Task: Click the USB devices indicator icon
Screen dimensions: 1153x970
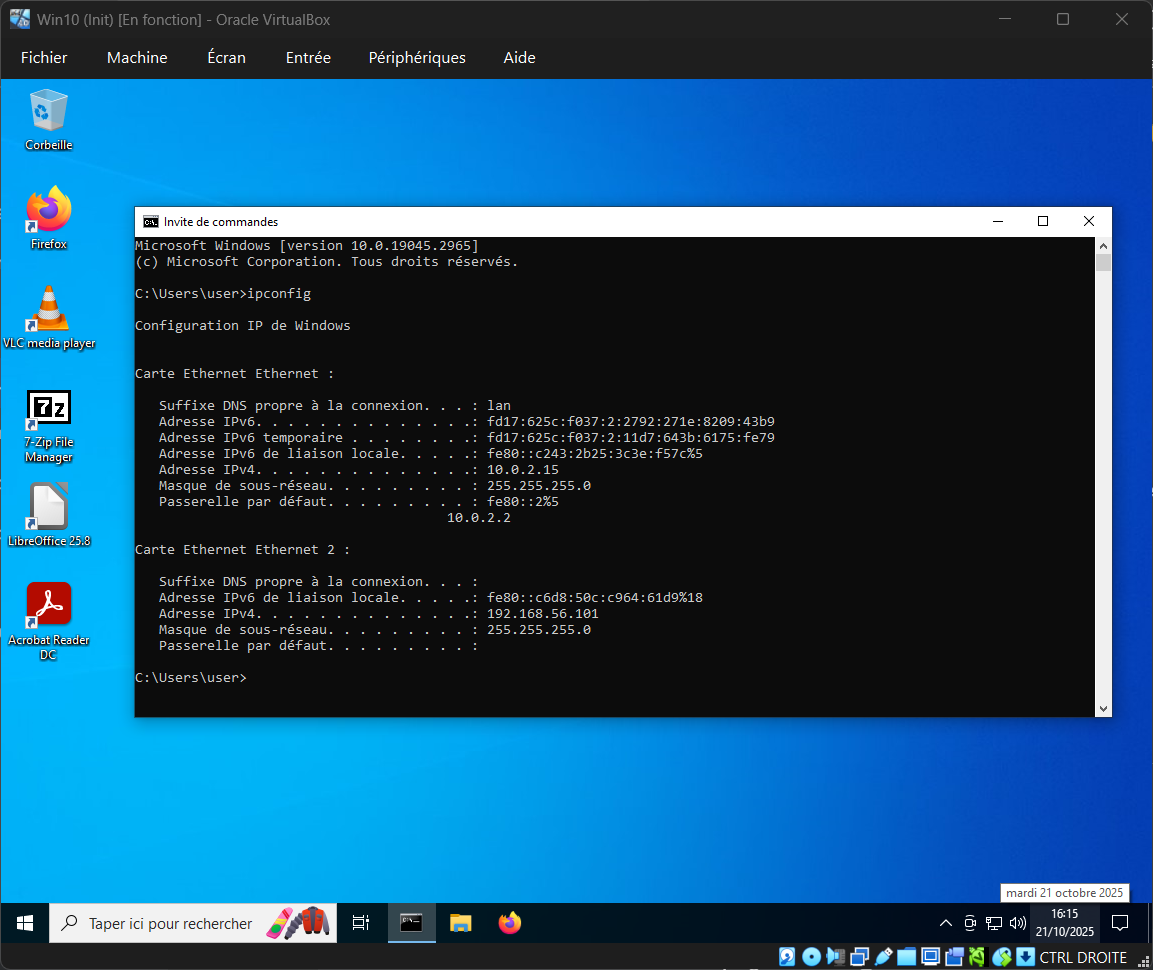Action: 883,957
